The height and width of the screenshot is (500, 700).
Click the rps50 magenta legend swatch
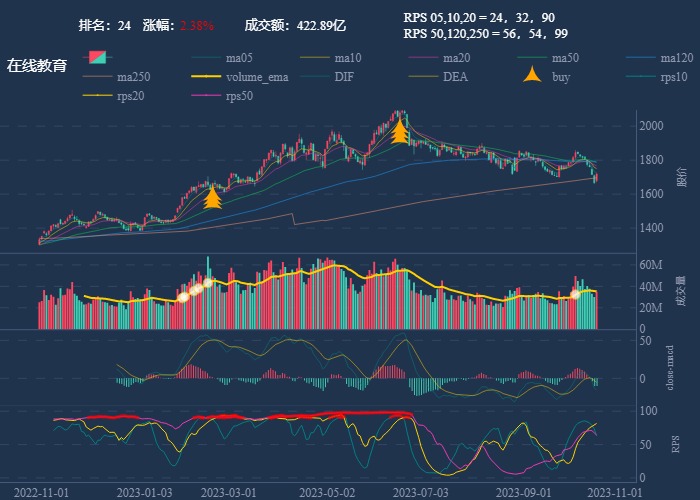[205, 96]
